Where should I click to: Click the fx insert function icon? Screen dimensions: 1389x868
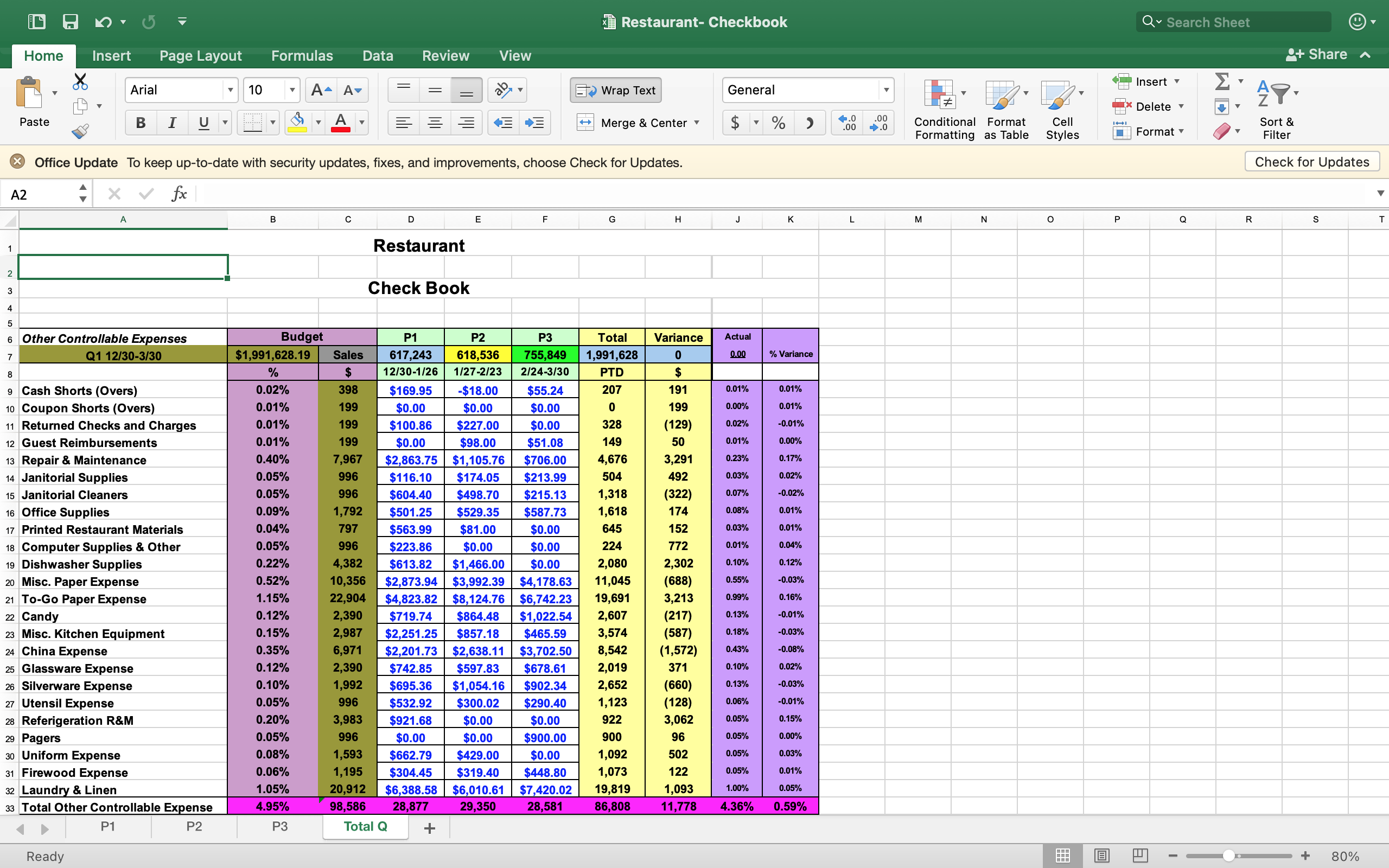click(x=180, y=194)
